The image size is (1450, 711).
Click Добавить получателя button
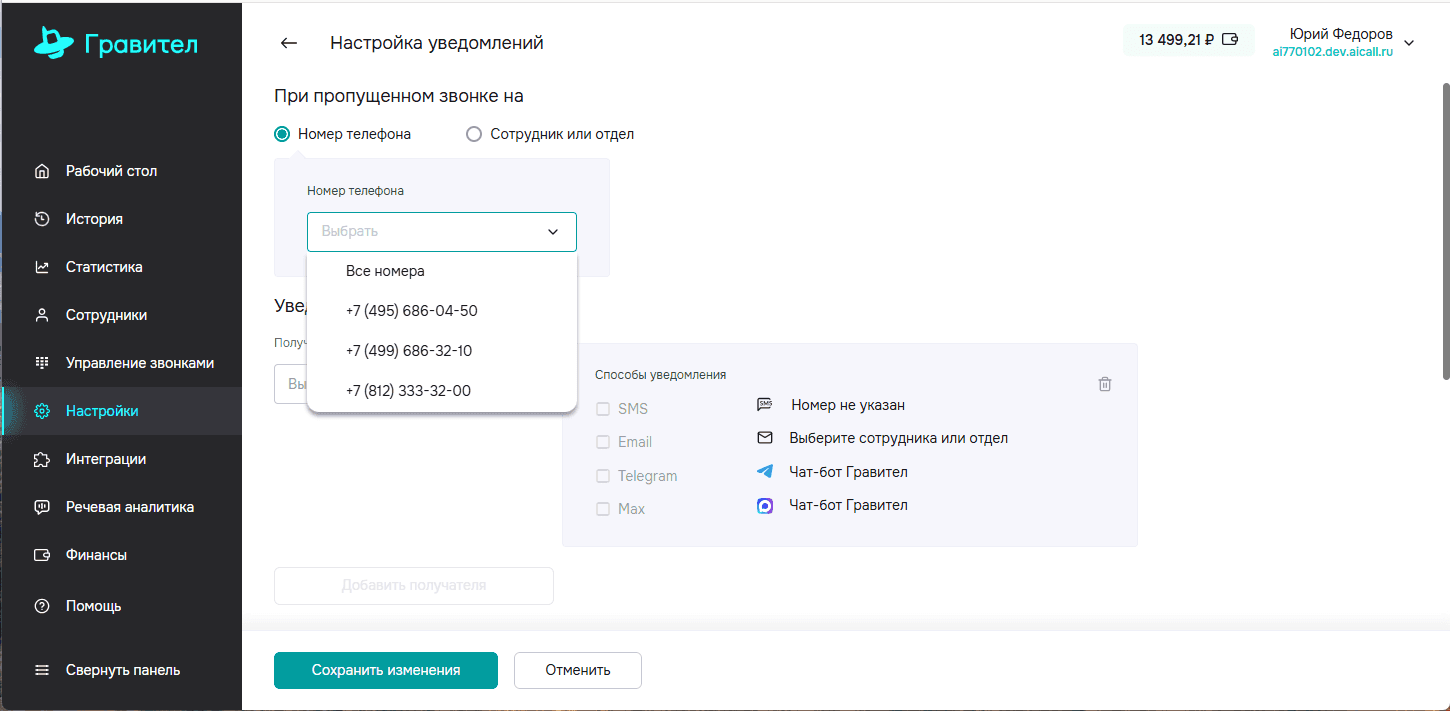(x=414, y=586)
